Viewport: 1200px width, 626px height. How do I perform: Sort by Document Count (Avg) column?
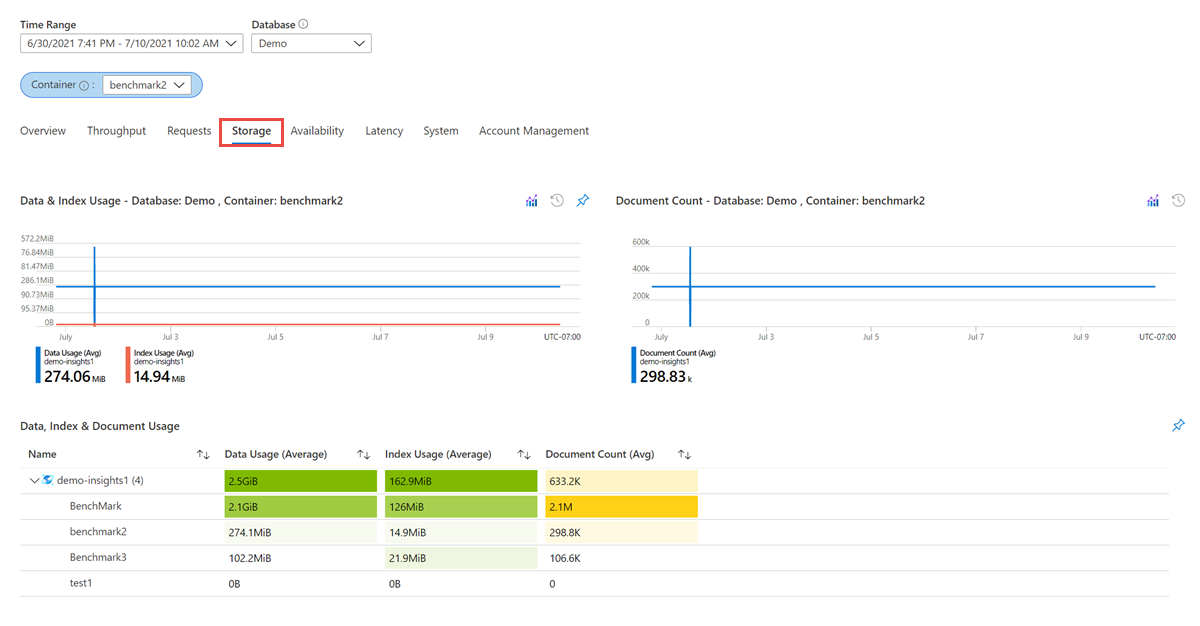tap(684, 455)
